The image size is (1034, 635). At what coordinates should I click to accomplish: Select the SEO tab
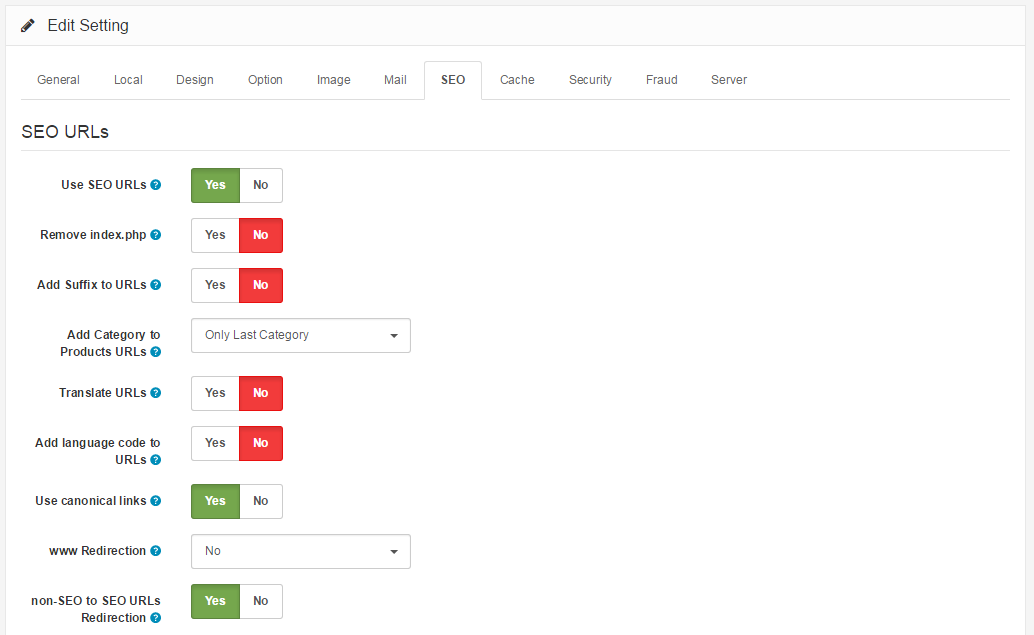click(453, 80)
